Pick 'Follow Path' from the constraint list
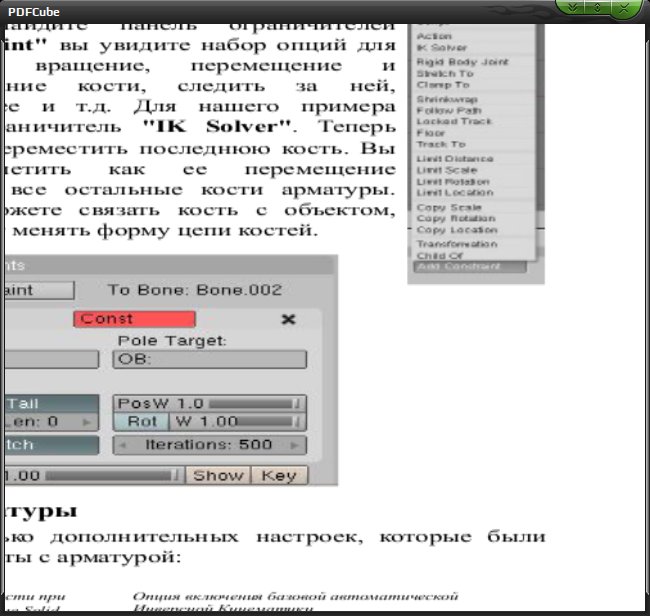This screenshot has width=650, height=616. pos(449,111)
